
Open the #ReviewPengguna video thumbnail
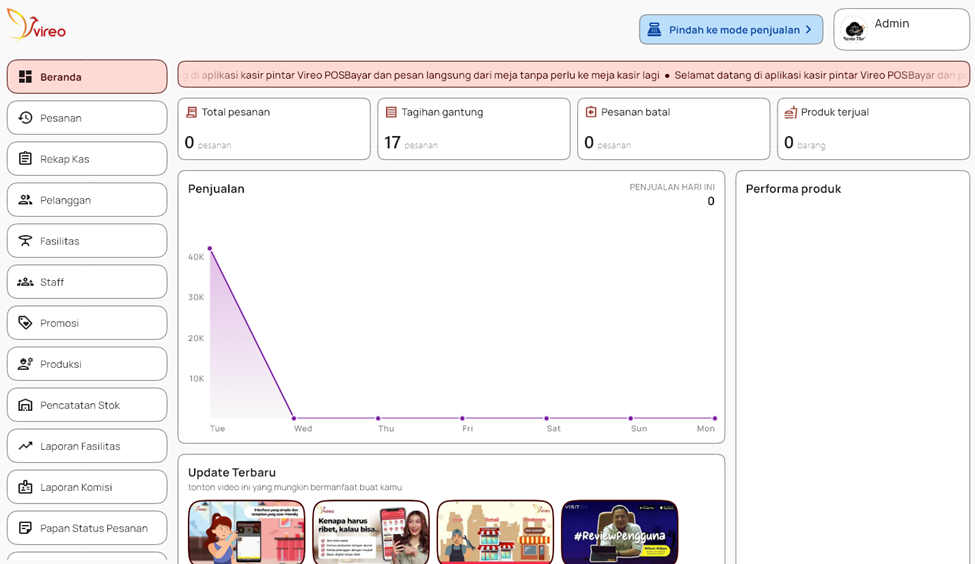(x=619, y=532)
